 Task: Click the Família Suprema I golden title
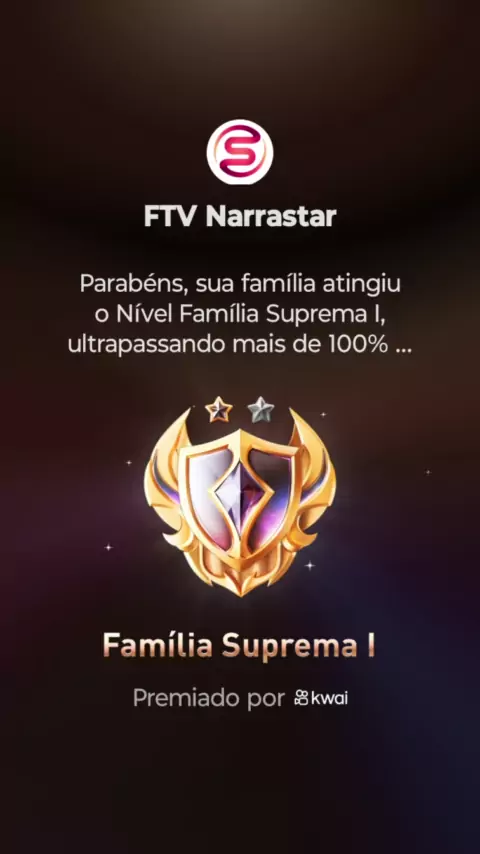coord(240,645)
